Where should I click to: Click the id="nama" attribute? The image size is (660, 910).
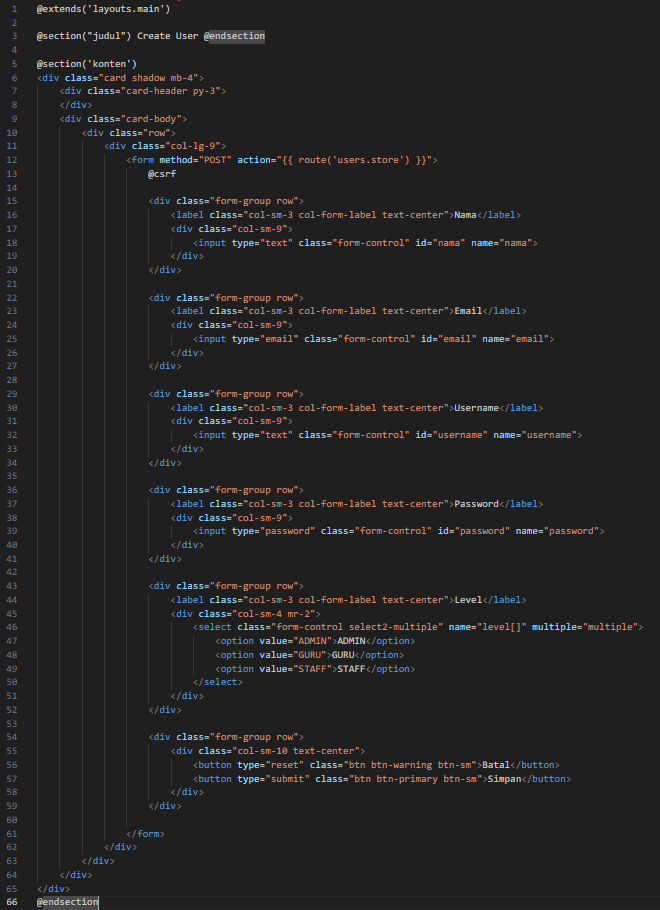[441, 243]
